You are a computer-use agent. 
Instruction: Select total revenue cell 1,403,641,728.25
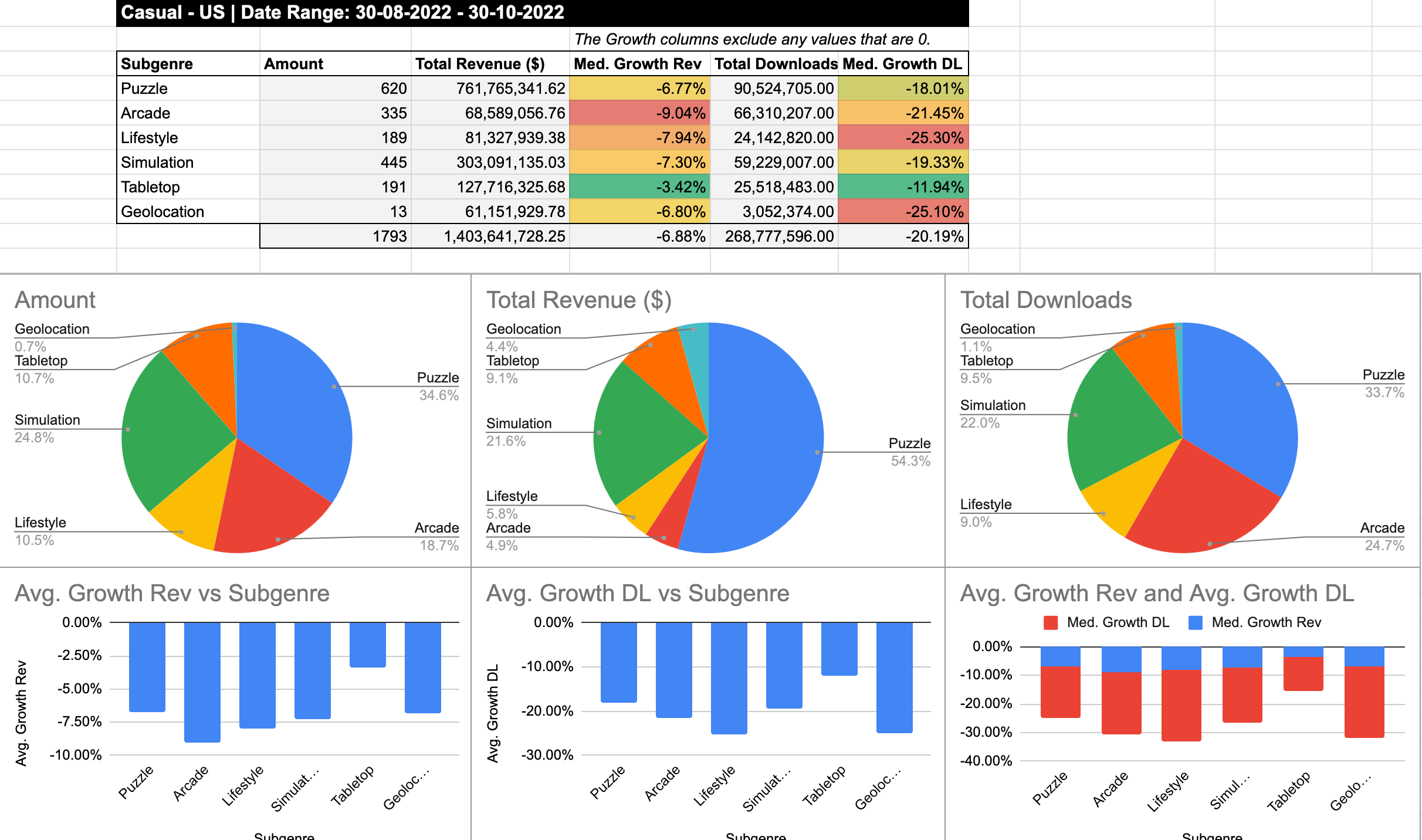click(x=490, y=236)
